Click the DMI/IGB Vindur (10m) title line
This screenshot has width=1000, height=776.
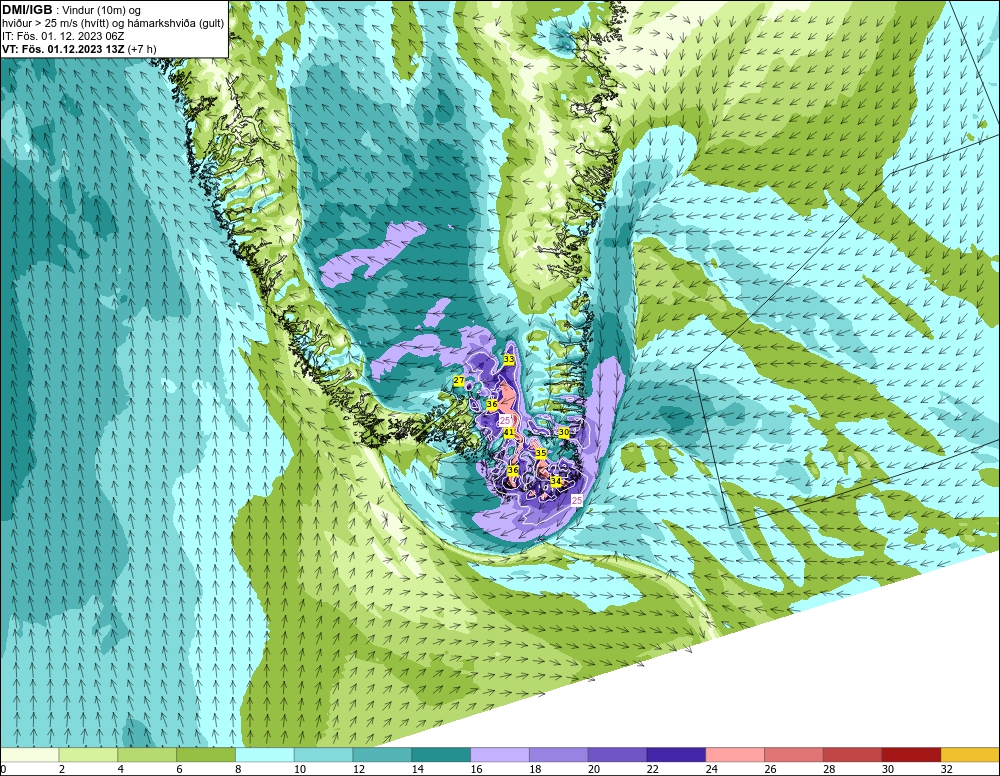pyautogui.click(x=71, y=10)
